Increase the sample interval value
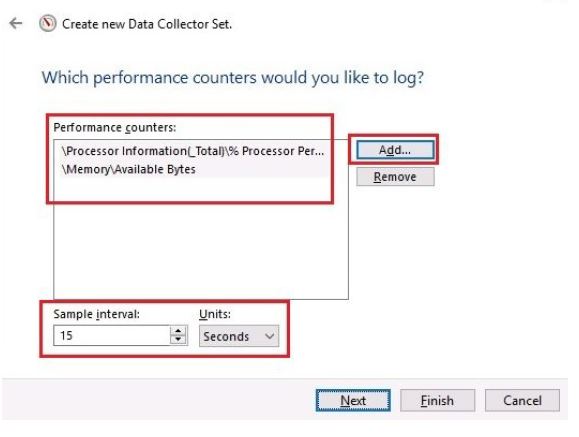The height and width of the screenshot is (437, 579). coord(178,331)
